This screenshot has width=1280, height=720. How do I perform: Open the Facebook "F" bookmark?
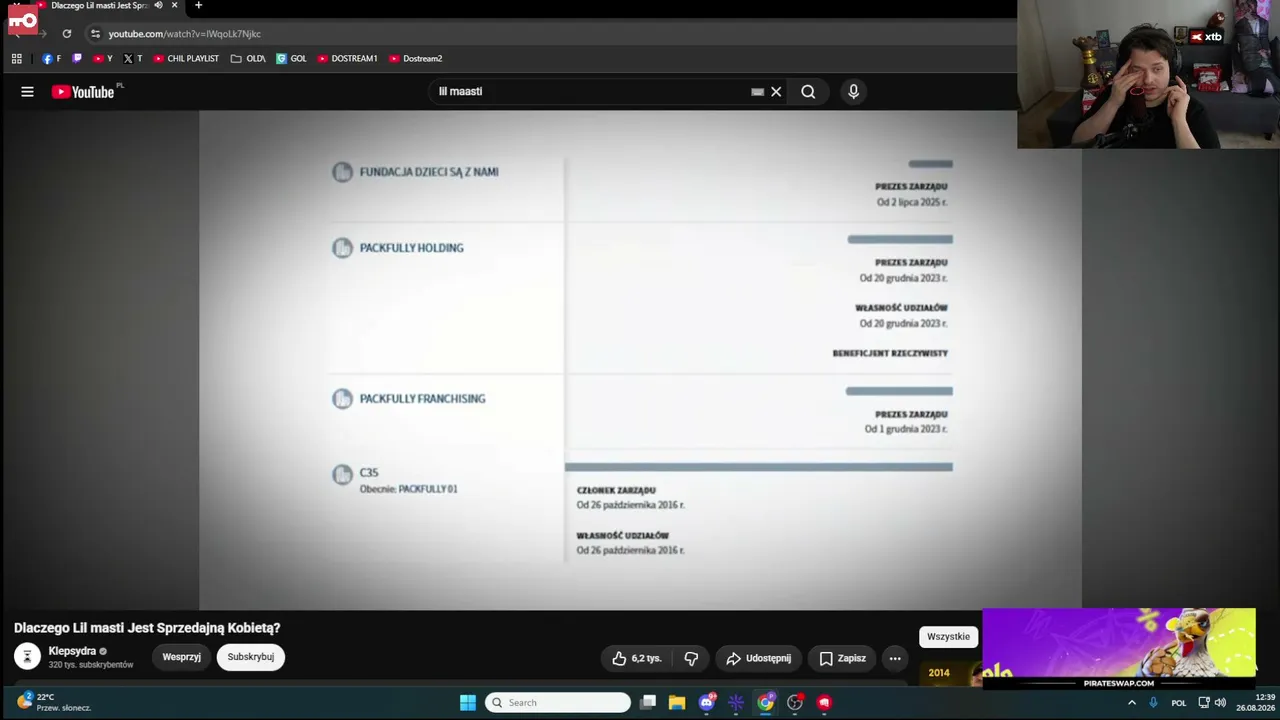(x=51, y=59)
